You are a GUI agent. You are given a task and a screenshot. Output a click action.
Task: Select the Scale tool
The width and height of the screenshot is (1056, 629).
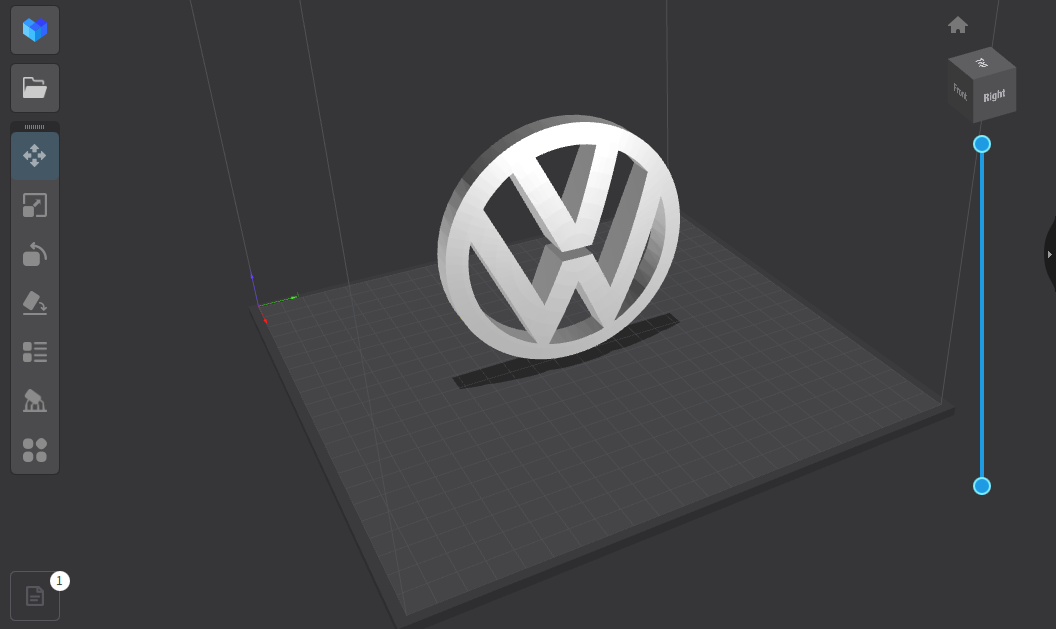point(35,205)
